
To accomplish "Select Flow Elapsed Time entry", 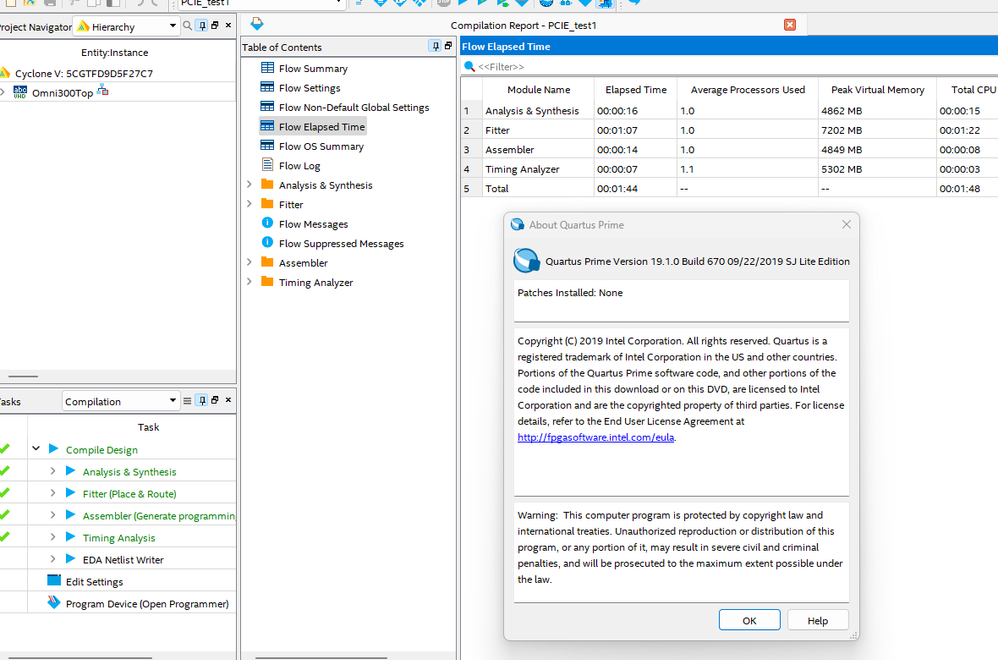I will [321, 127].
